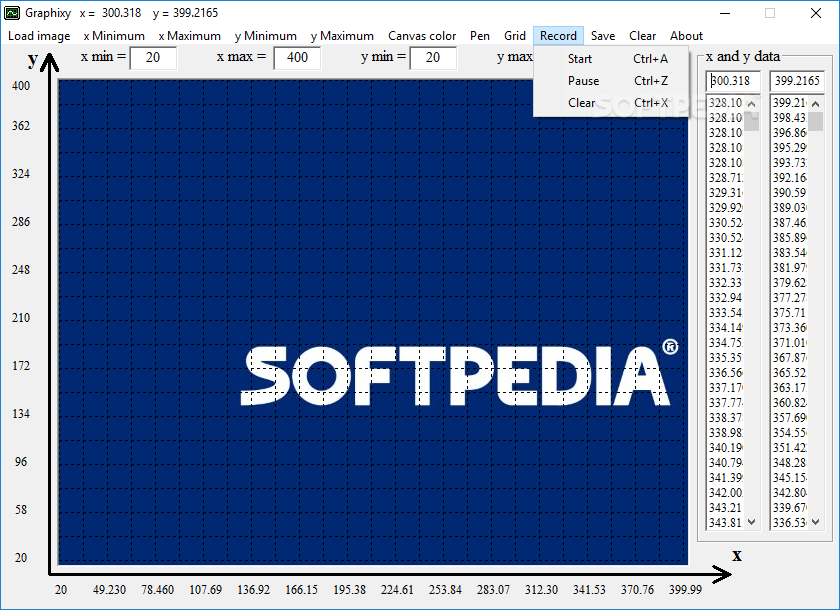Open the Canvas color menu
The image size is (840, 610).
[422, 36]
